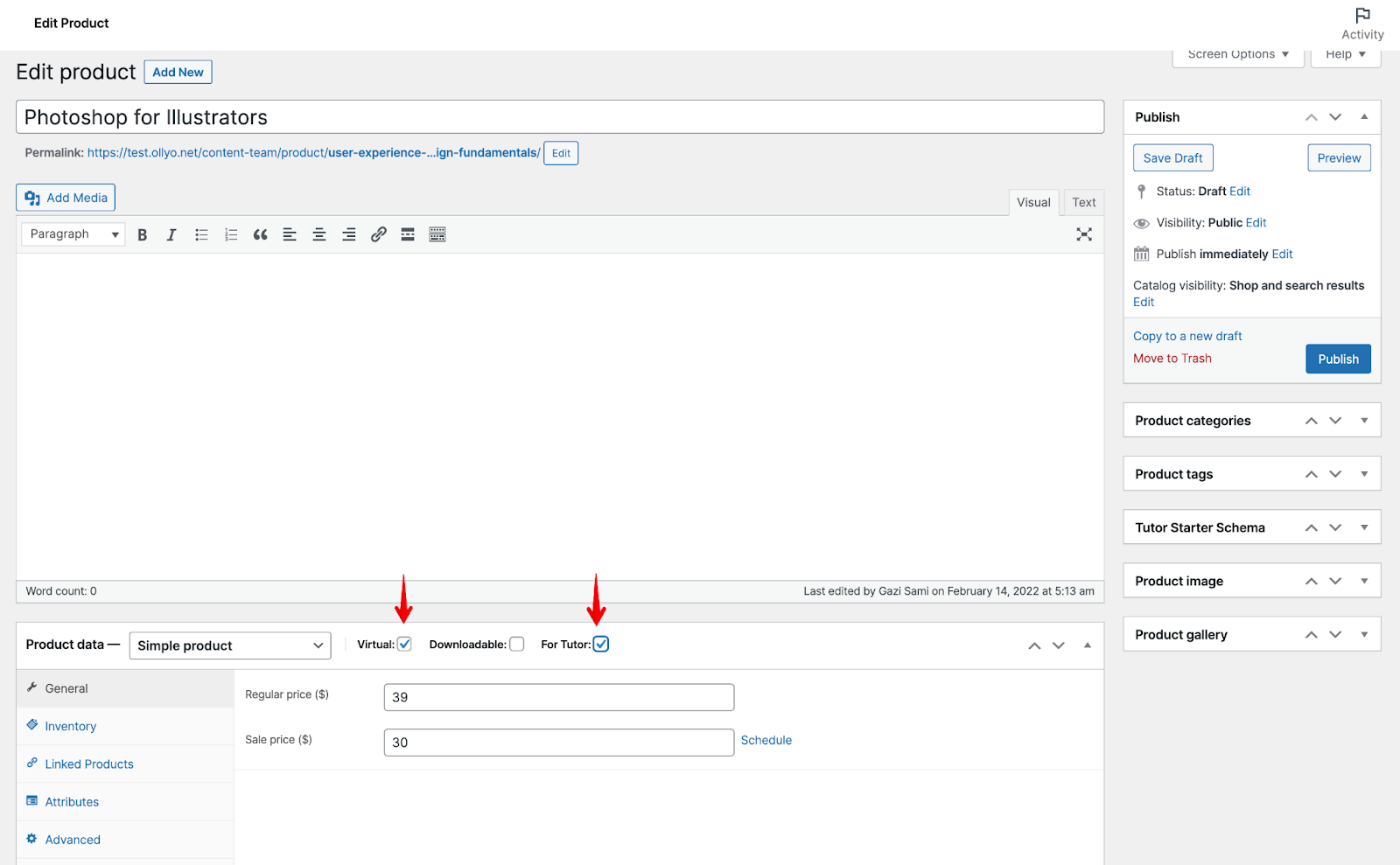
Task: Check the Downloadable checkbox
Action: click(517, 645)
